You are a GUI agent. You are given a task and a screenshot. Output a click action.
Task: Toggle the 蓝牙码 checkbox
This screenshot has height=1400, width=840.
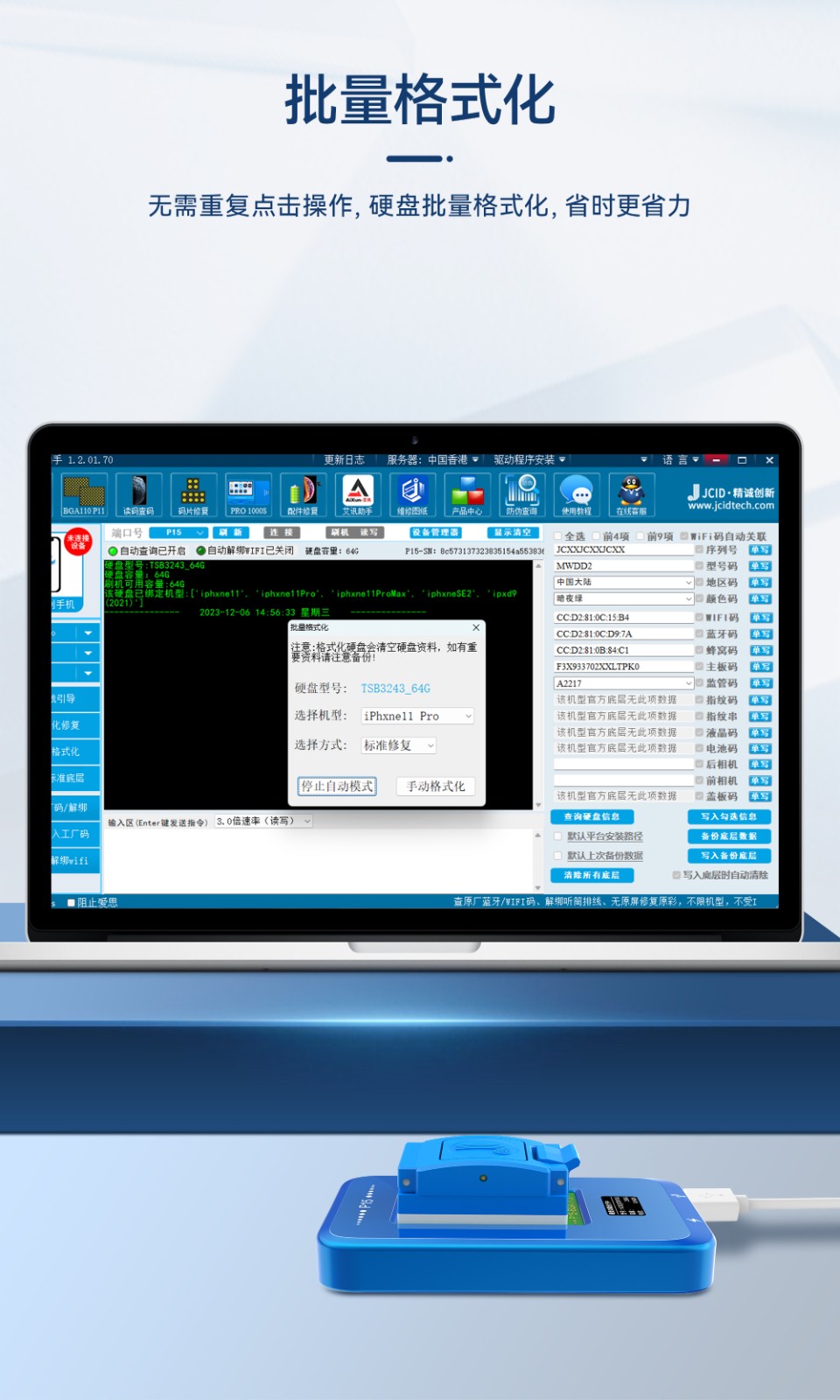699,633
